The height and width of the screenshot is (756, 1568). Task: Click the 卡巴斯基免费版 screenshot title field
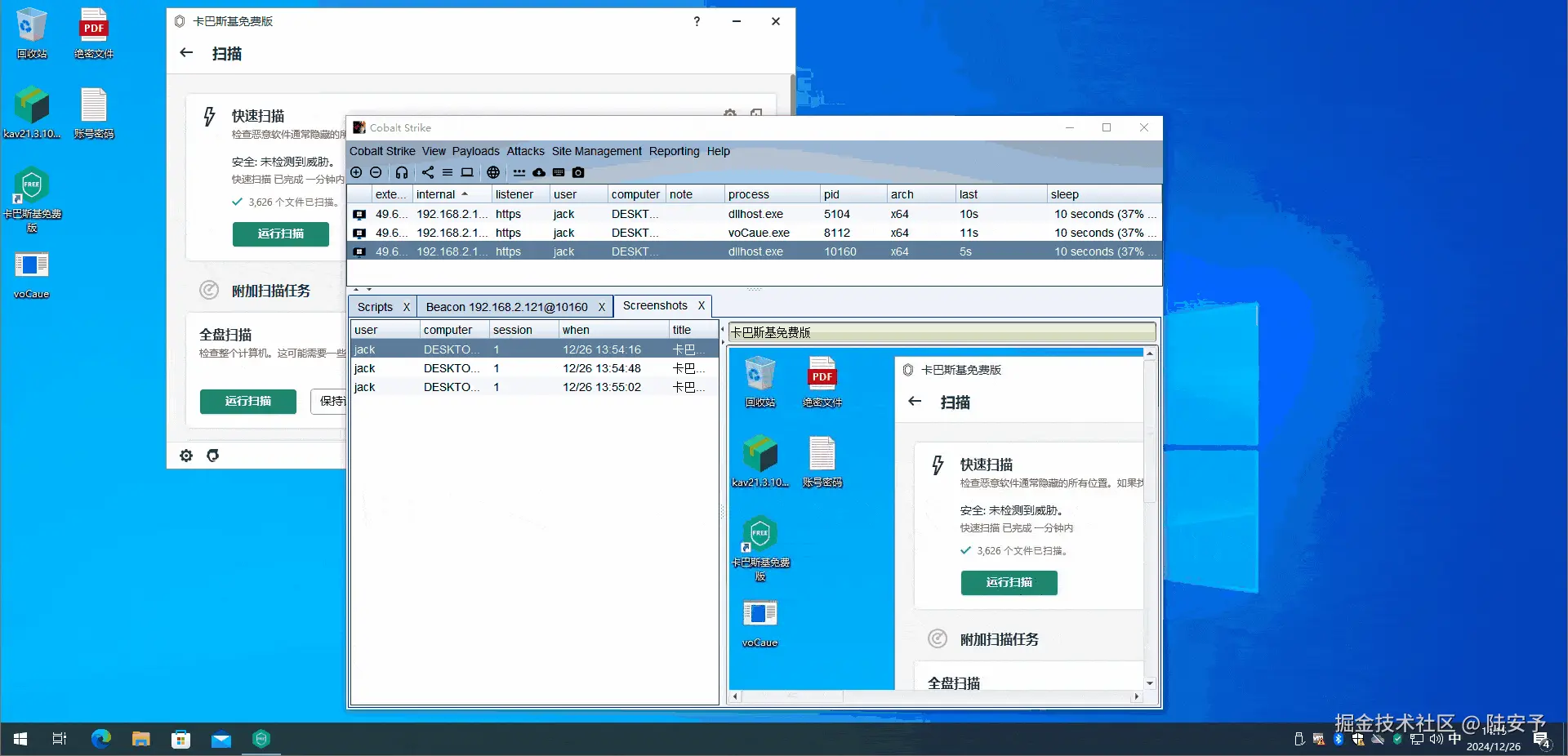coord(942,332)
